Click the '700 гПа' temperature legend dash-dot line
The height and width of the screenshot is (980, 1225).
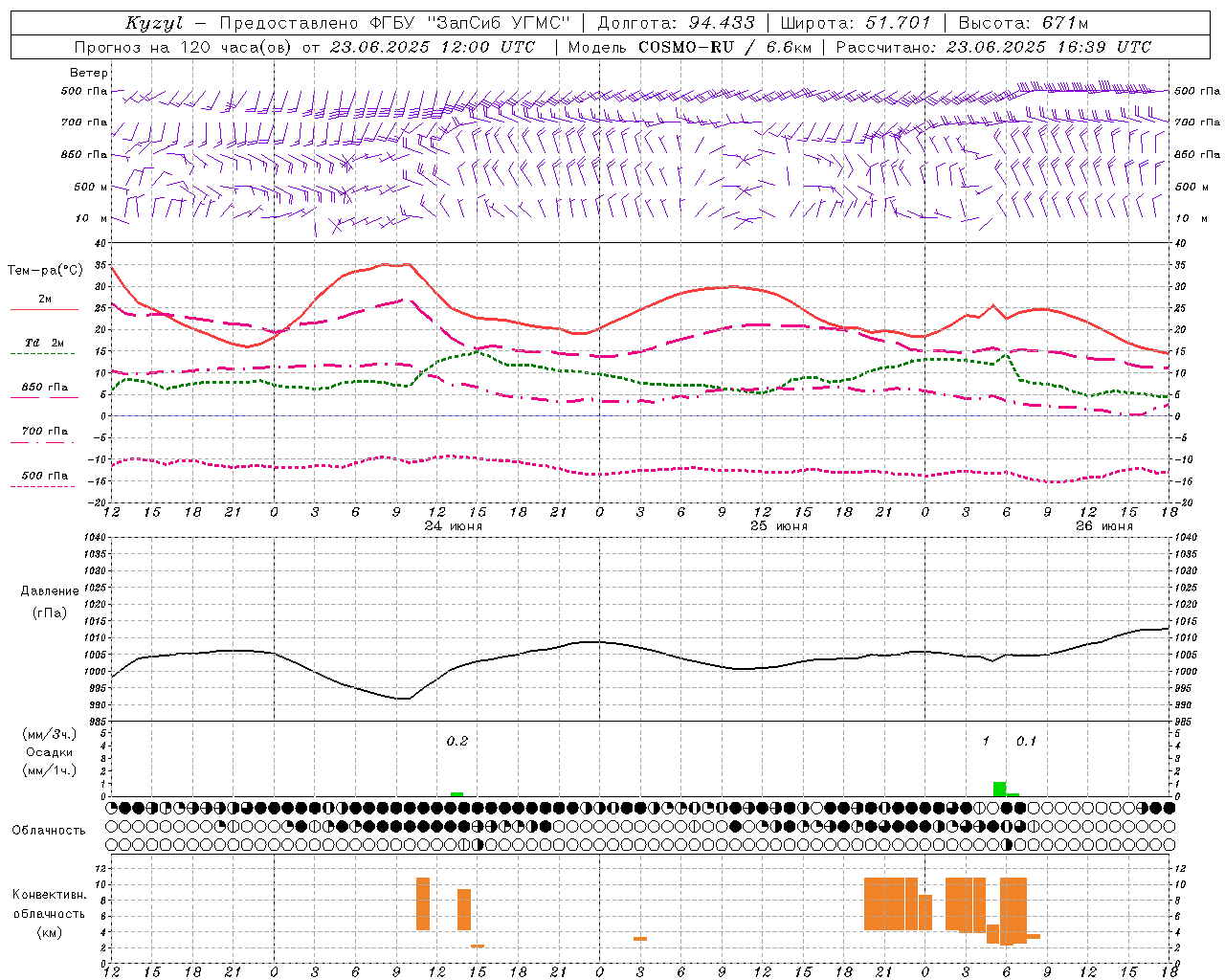coord(44,443)
